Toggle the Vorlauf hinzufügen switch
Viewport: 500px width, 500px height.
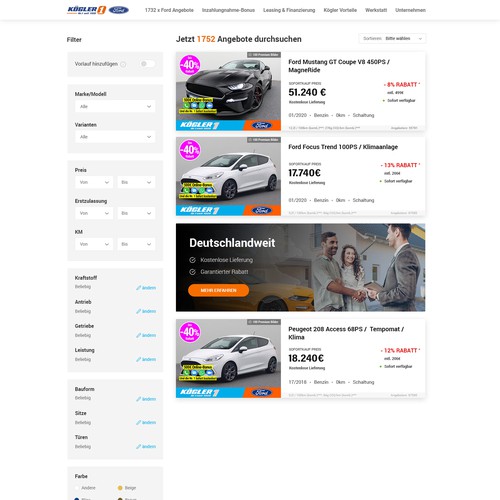(147, 64)
